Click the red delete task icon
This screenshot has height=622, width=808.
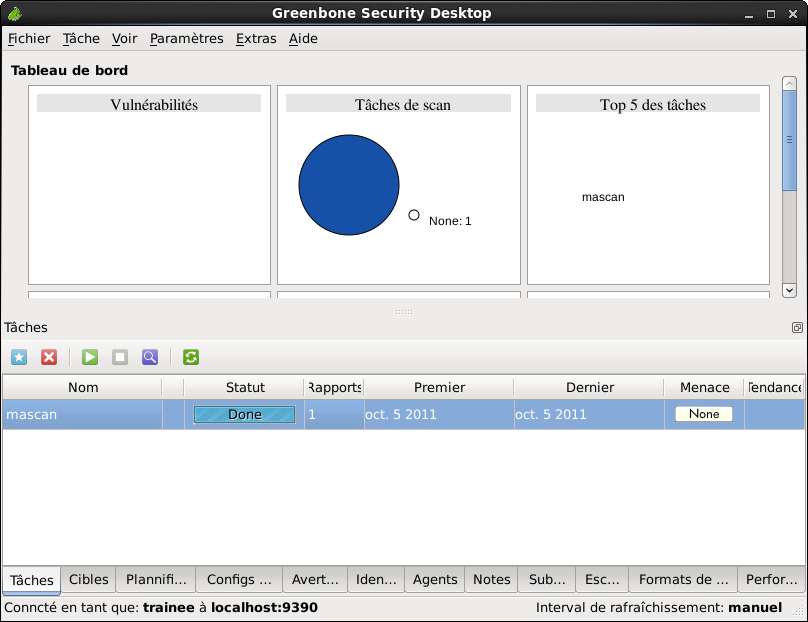[49, 357]
